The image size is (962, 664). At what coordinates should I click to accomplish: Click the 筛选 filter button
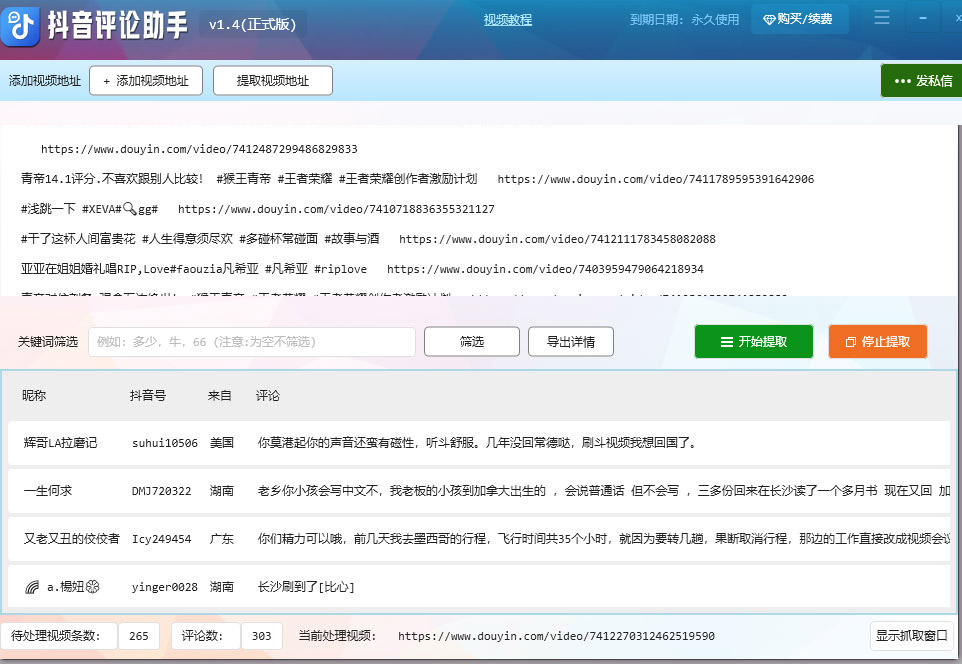coord(472,342)
